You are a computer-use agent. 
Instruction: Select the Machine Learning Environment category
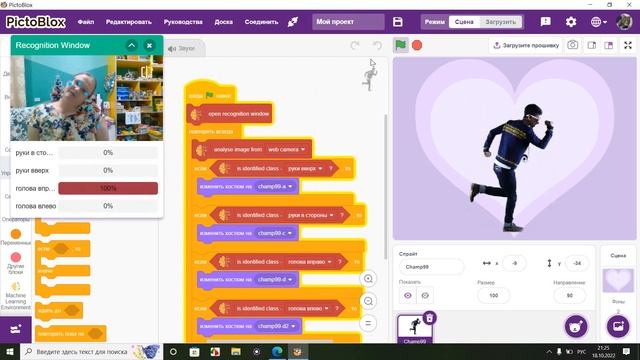(x=16, y=296)
